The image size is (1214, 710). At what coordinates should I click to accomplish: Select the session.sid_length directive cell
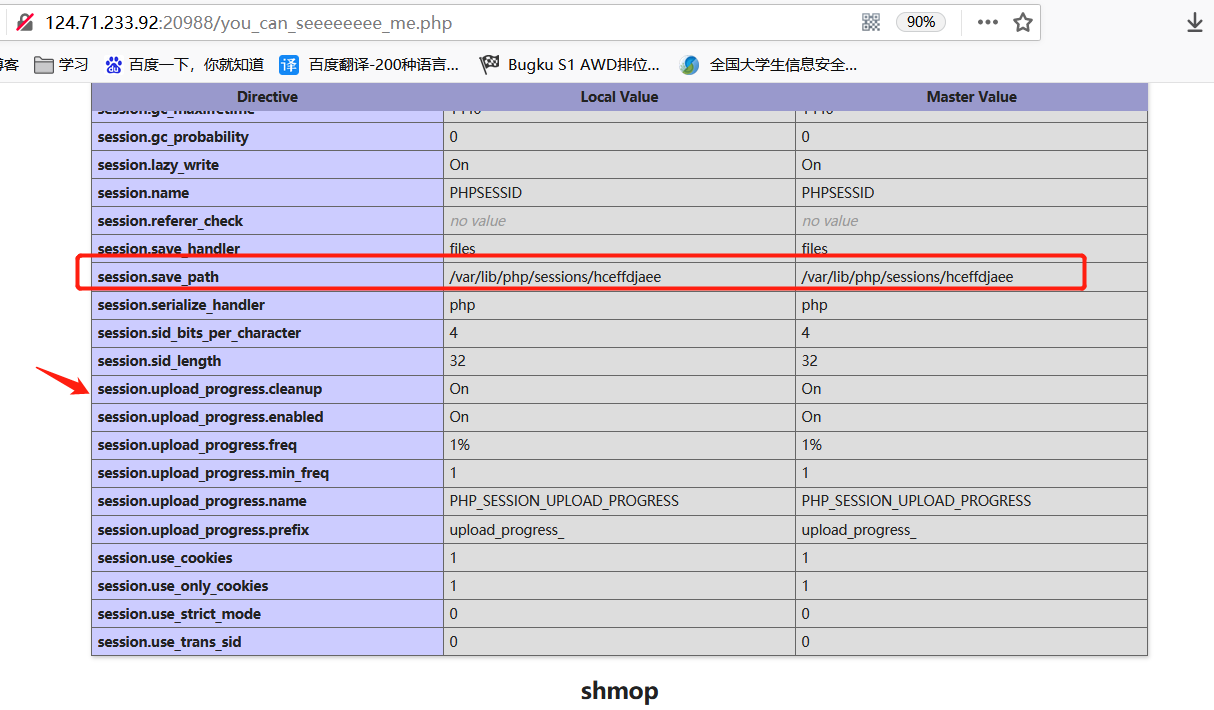267,361
